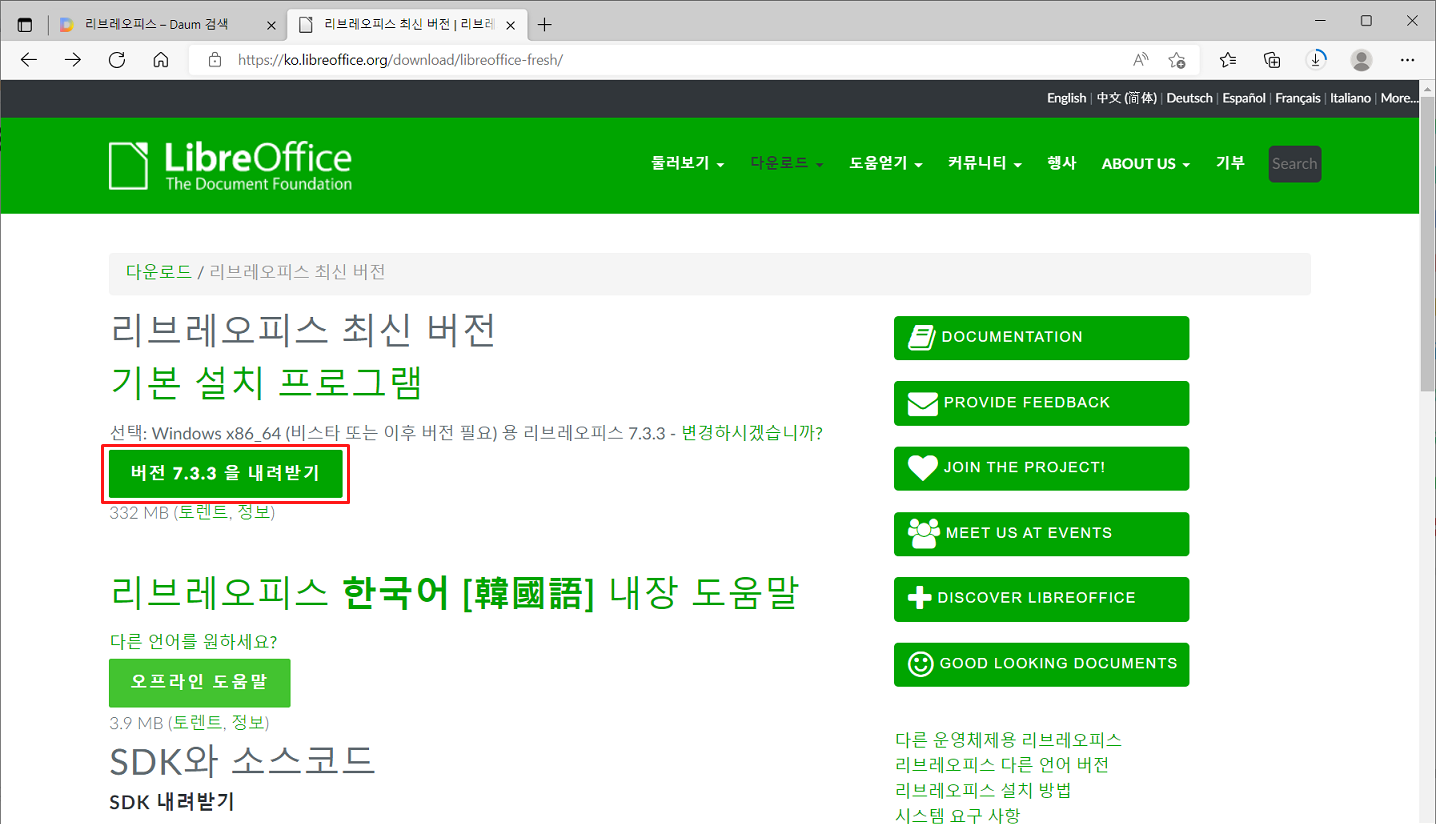Image resolution: width=1436 pixels, height=824 pixels.
Task: Open 시스템 요구 사항 link
Action: pos(958,815)
